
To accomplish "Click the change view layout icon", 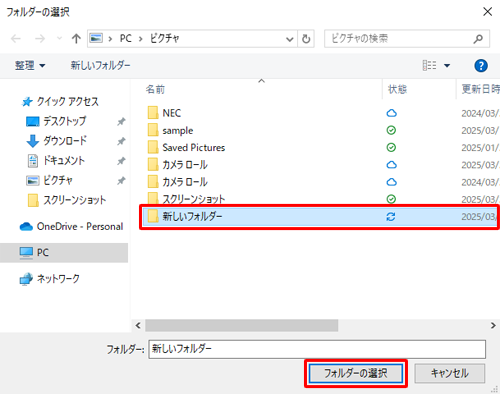I will (x=429, y=65).
